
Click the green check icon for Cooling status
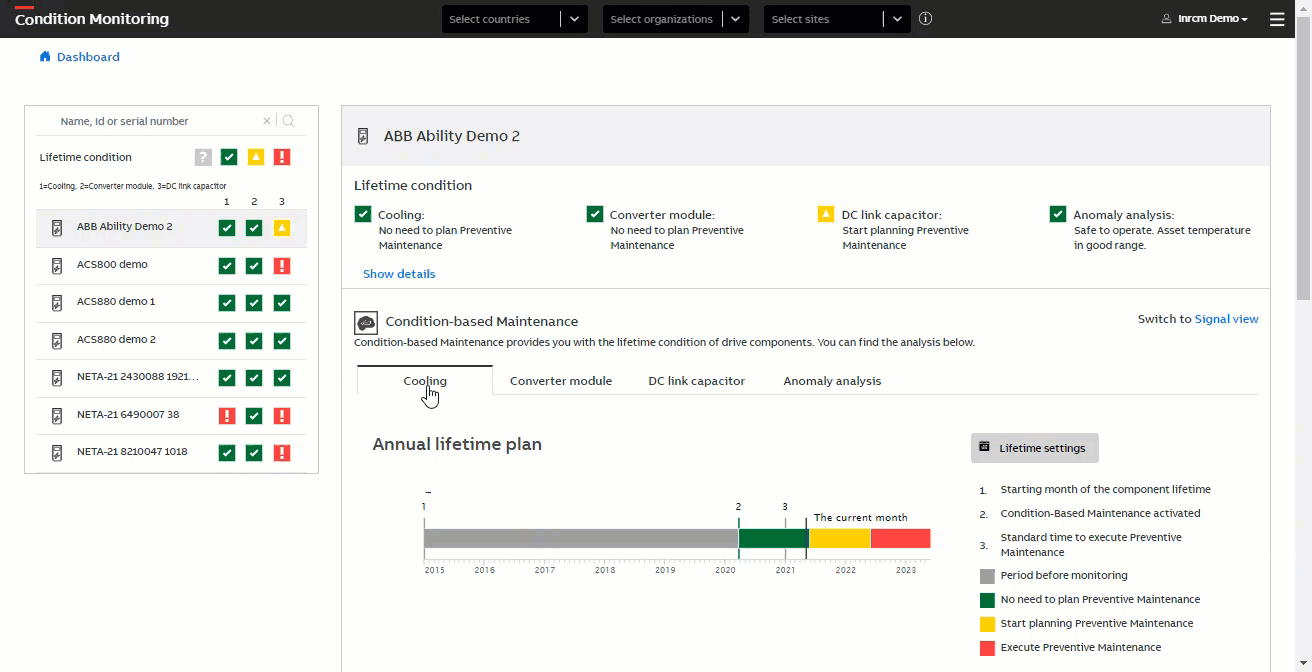(x=363, y=214)
